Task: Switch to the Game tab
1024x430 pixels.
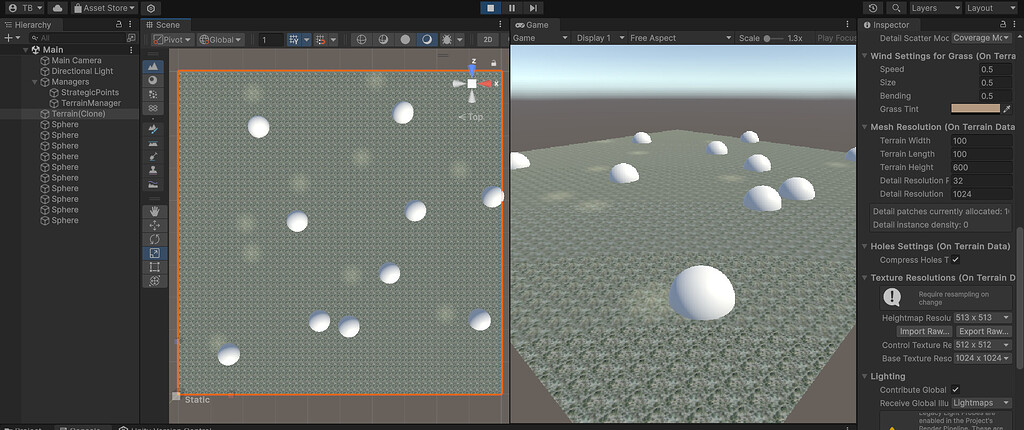Action: [532, 25]
